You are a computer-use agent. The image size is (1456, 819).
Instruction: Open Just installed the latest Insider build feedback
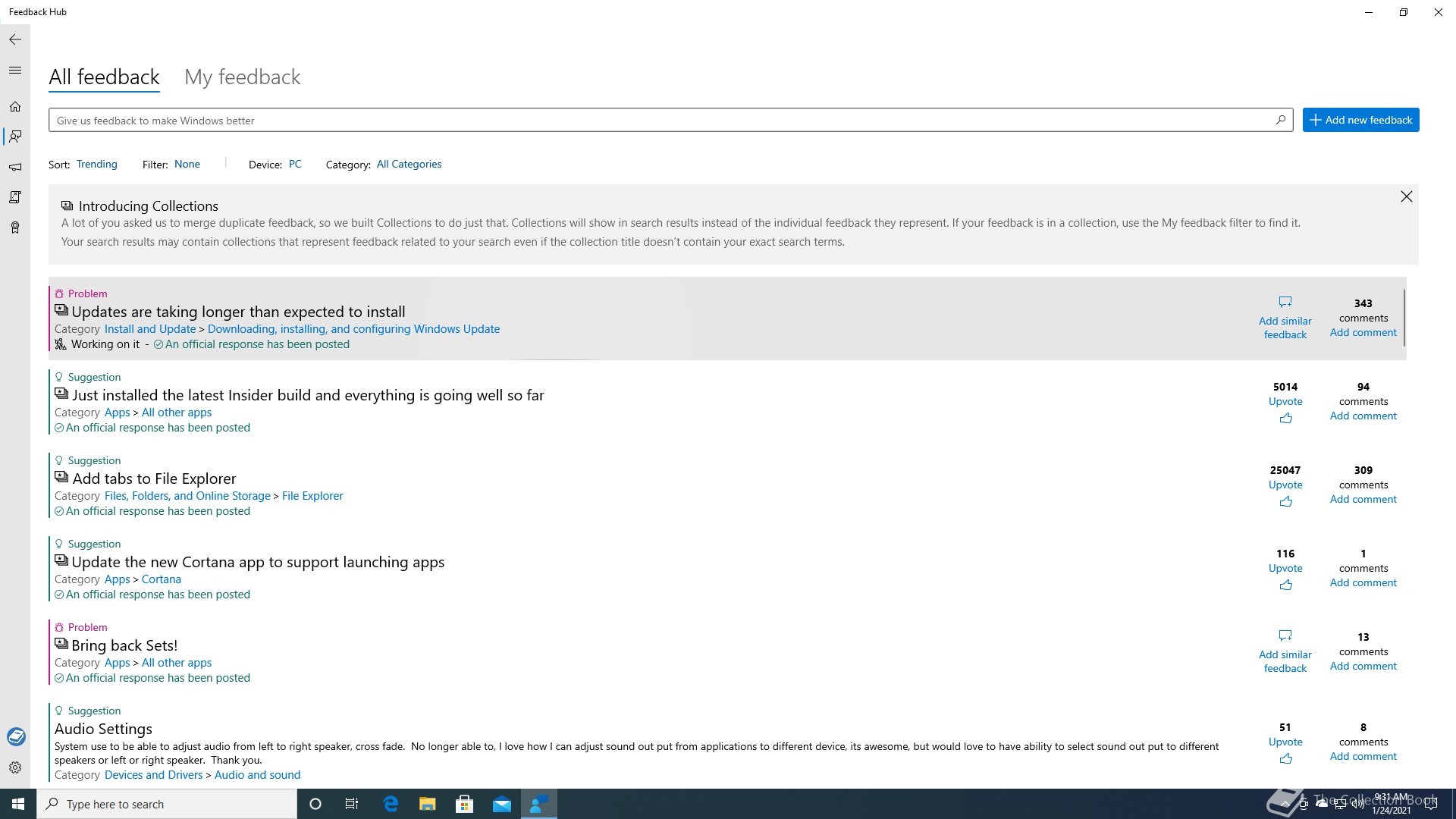tap(308, 395)
